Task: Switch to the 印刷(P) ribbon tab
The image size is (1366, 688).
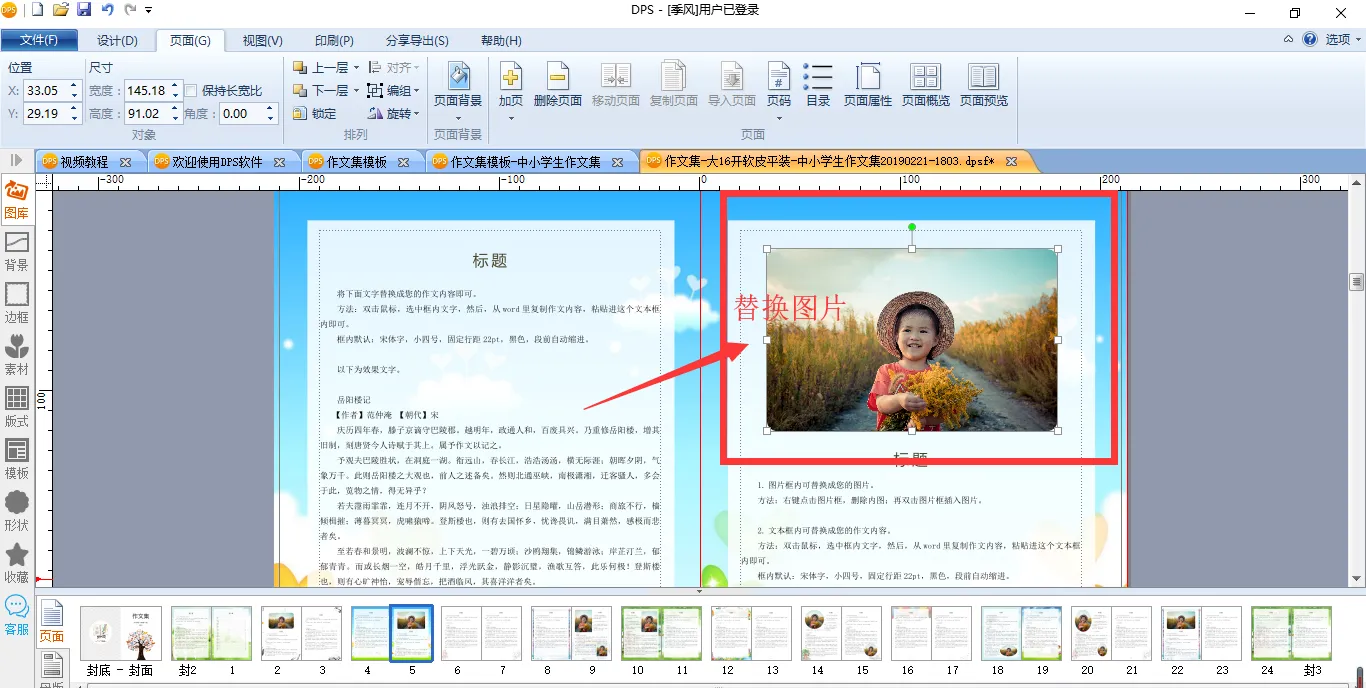Action: pos(334,41)
